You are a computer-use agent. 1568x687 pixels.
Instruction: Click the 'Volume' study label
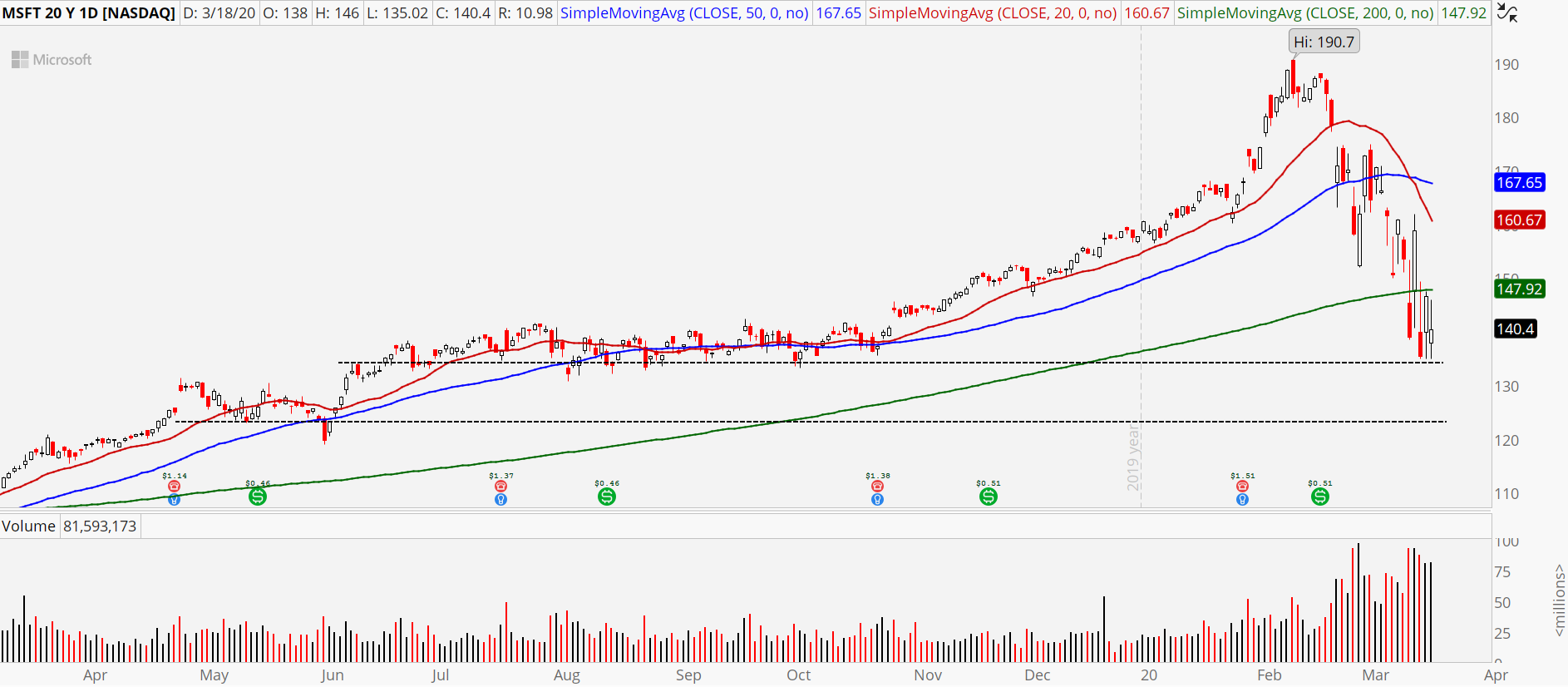28,526
